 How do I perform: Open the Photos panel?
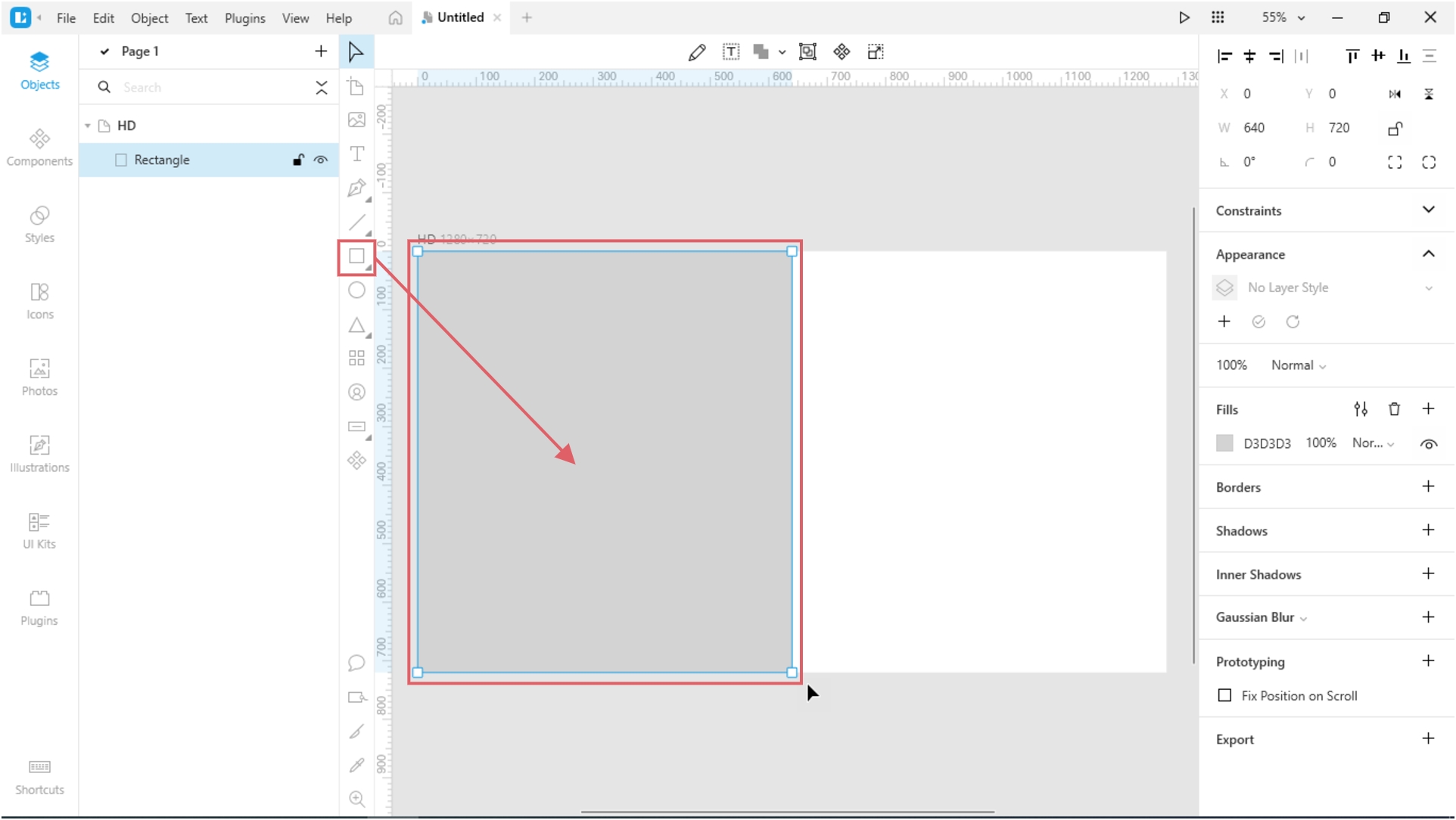39,377
